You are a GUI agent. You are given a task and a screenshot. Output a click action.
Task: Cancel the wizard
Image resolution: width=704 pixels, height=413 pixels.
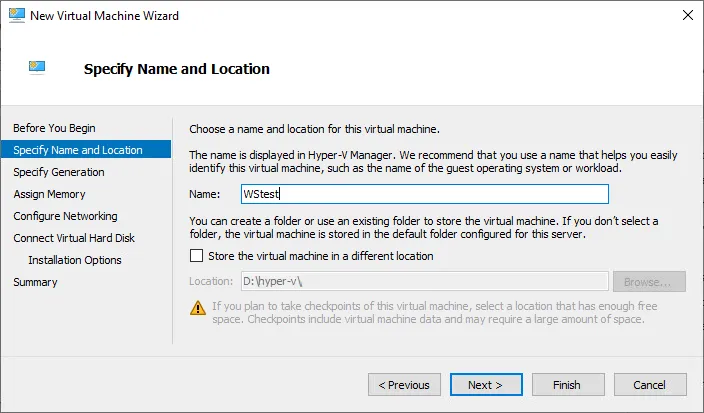point(648,384)
